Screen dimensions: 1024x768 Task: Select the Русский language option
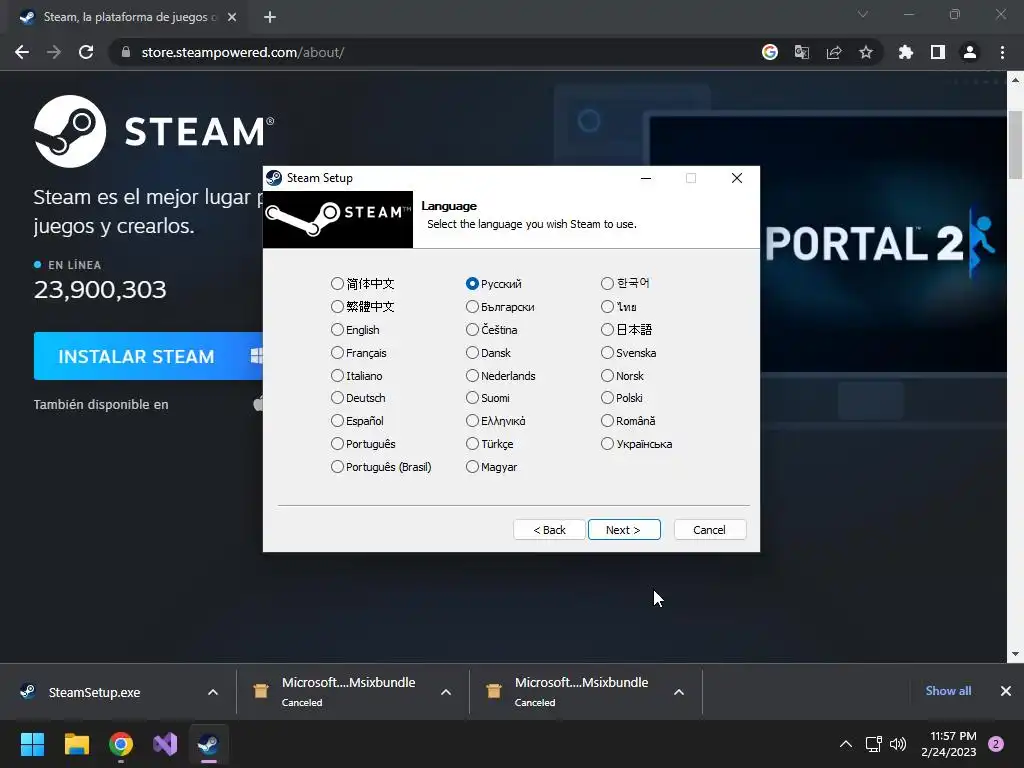click(x=494, y=283)
